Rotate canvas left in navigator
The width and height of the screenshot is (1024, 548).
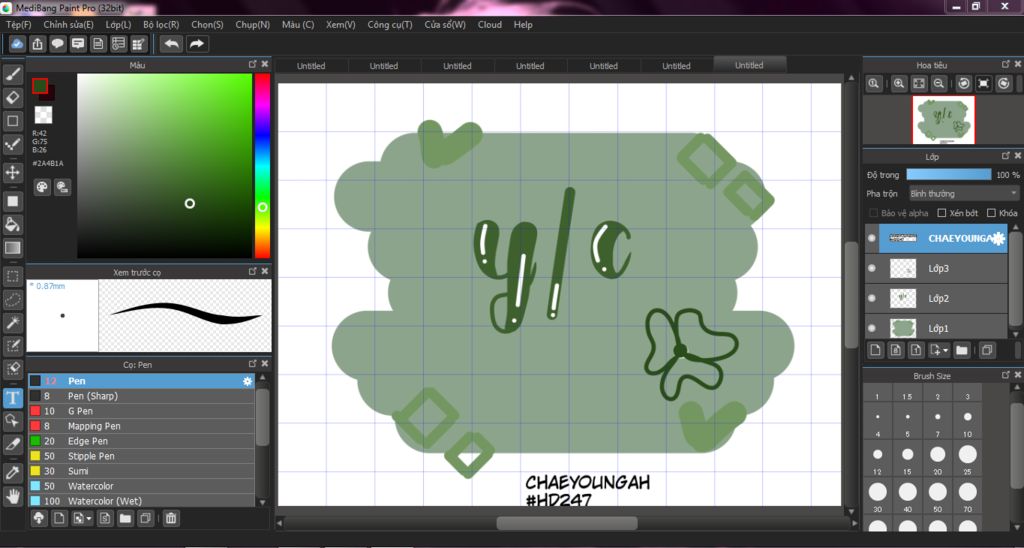click(x=964, y=84)
